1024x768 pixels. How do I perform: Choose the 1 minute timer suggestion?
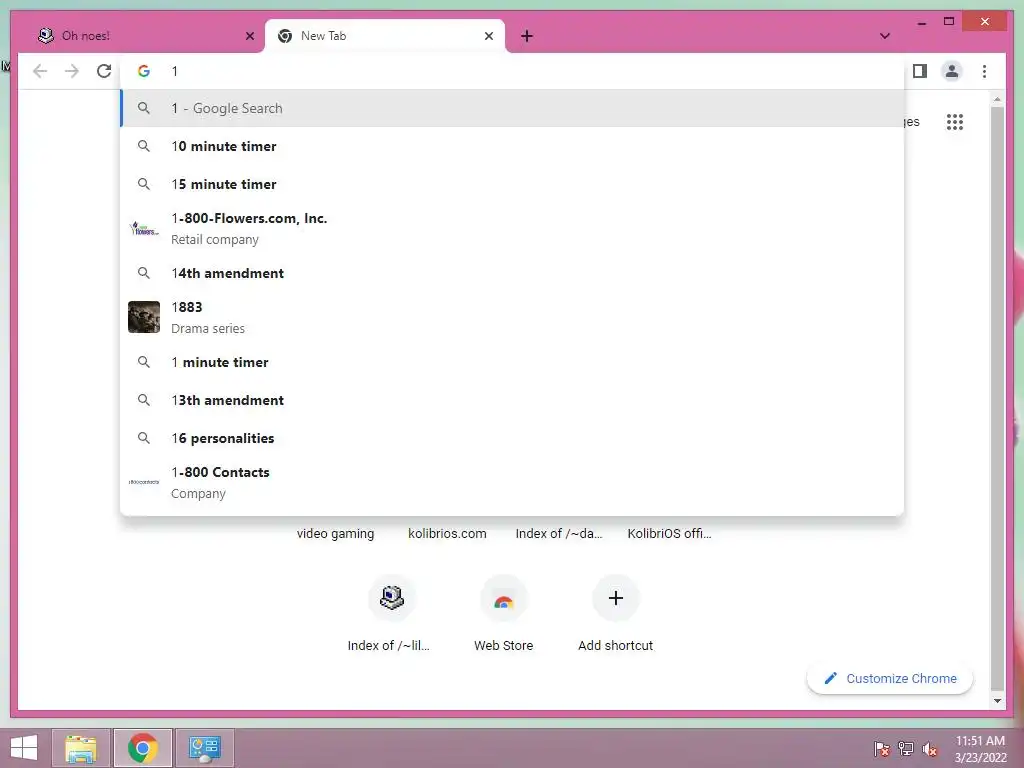512,362
